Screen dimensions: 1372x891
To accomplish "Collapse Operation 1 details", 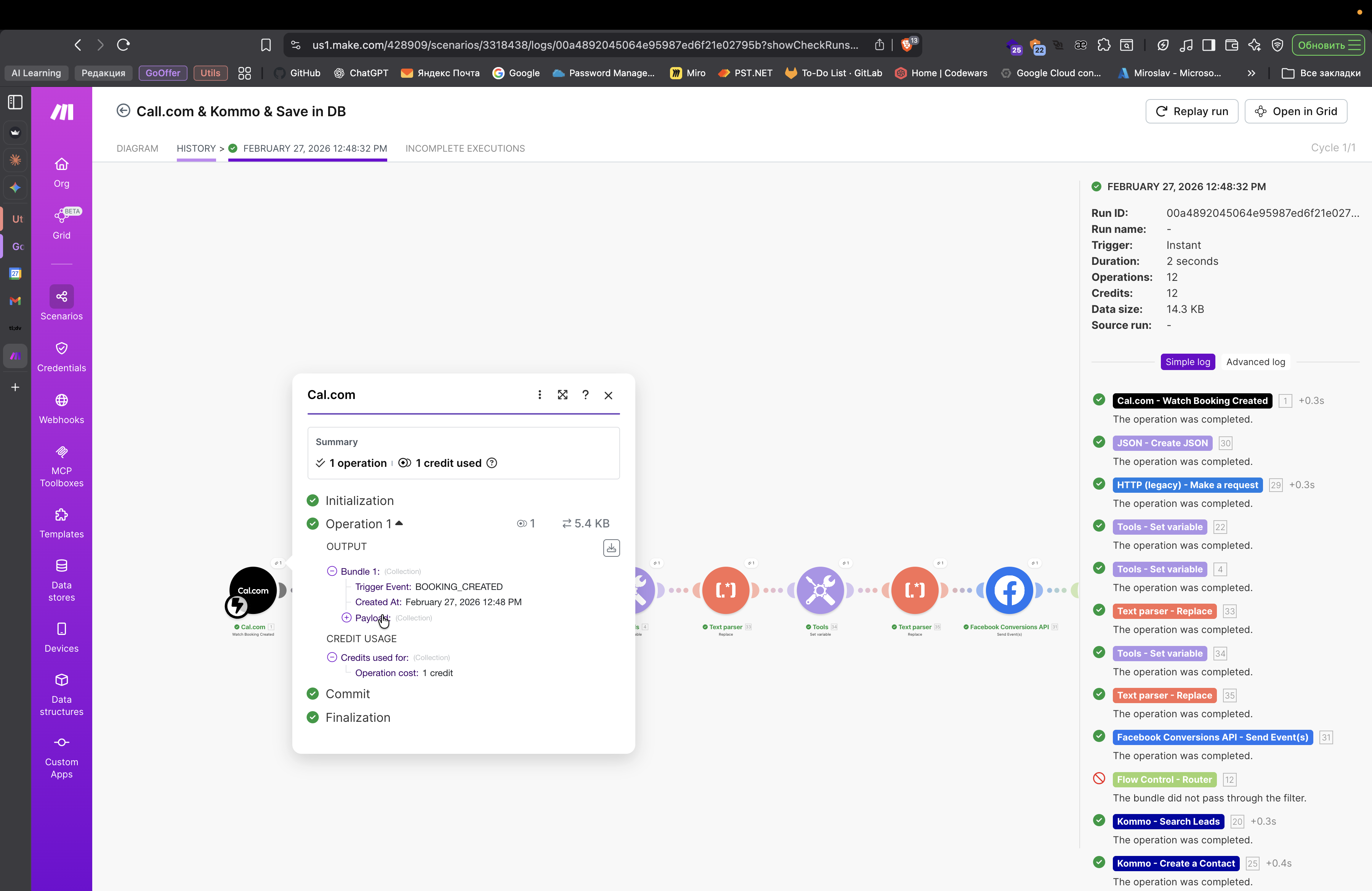I will pos(399,523).
